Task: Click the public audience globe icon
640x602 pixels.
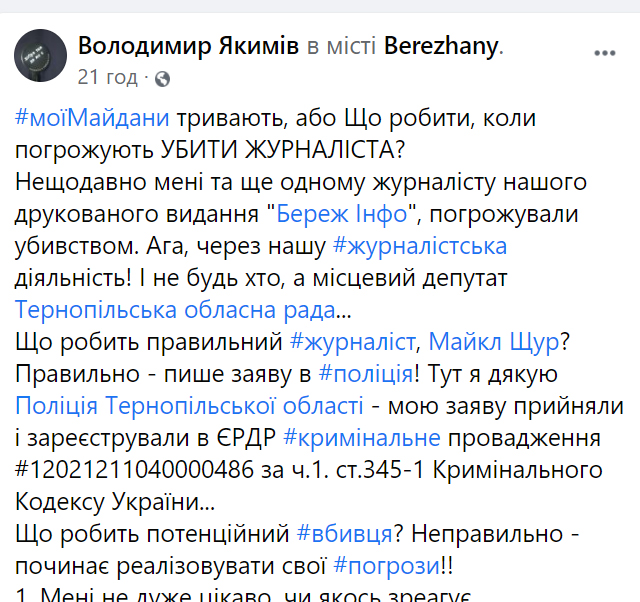Action: pyautogui.click(x=163, y=77)
